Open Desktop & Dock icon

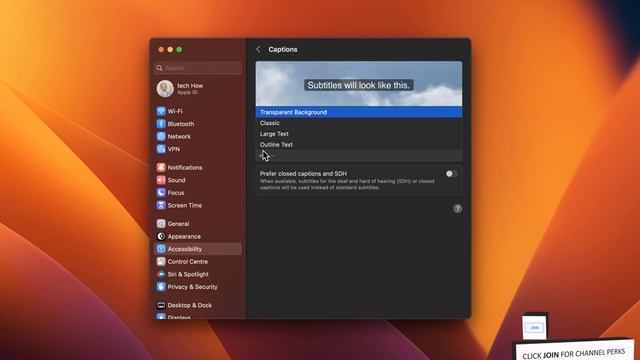tap(161, 305)
